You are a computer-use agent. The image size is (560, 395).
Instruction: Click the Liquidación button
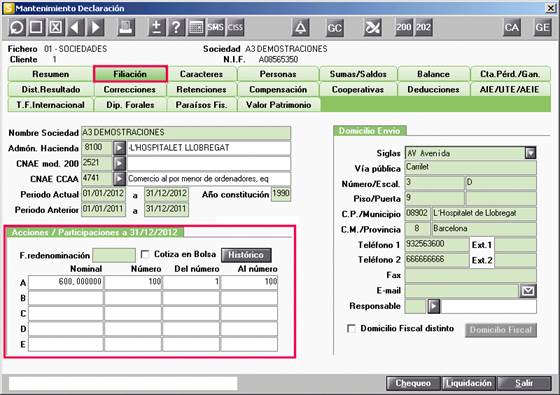click(469, 383)
